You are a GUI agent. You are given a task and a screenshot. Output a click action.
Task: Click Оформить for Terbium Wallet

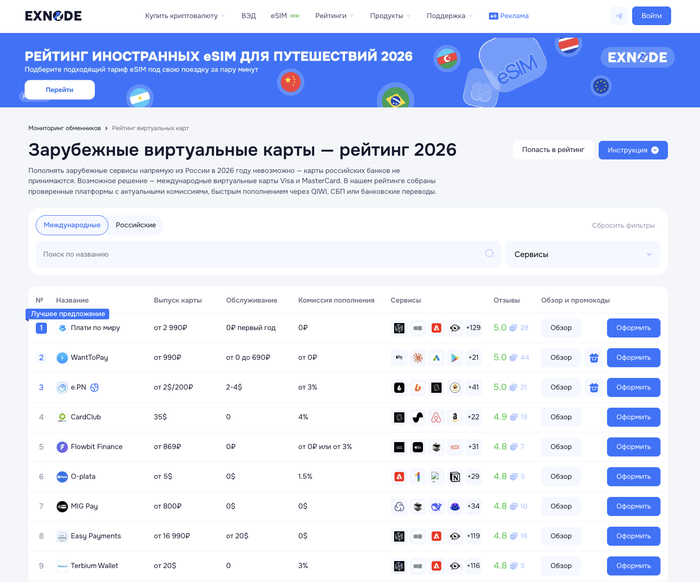click(633, 566)
